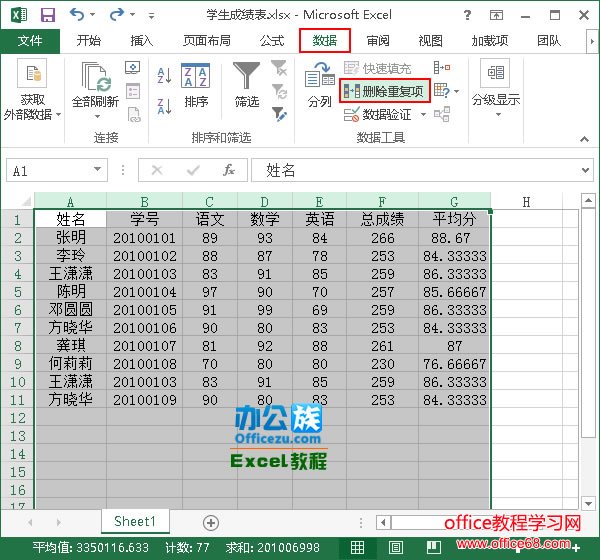The height and width of the screenshot is (560, 600).
Task: Sort descending with the Z to A icon
Action: [165, 106]
